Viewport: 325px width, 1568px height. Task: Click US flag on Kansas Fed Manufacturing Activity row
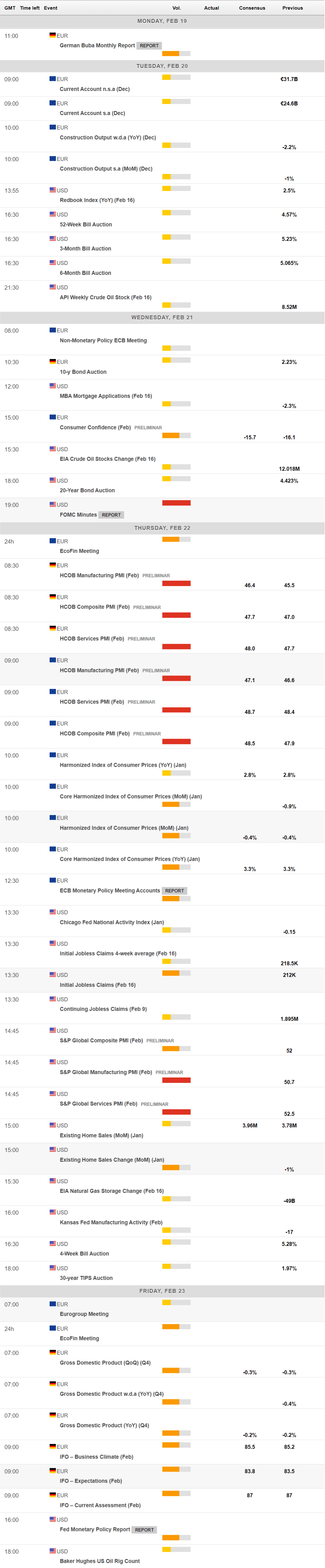[x=52, y=1212]
